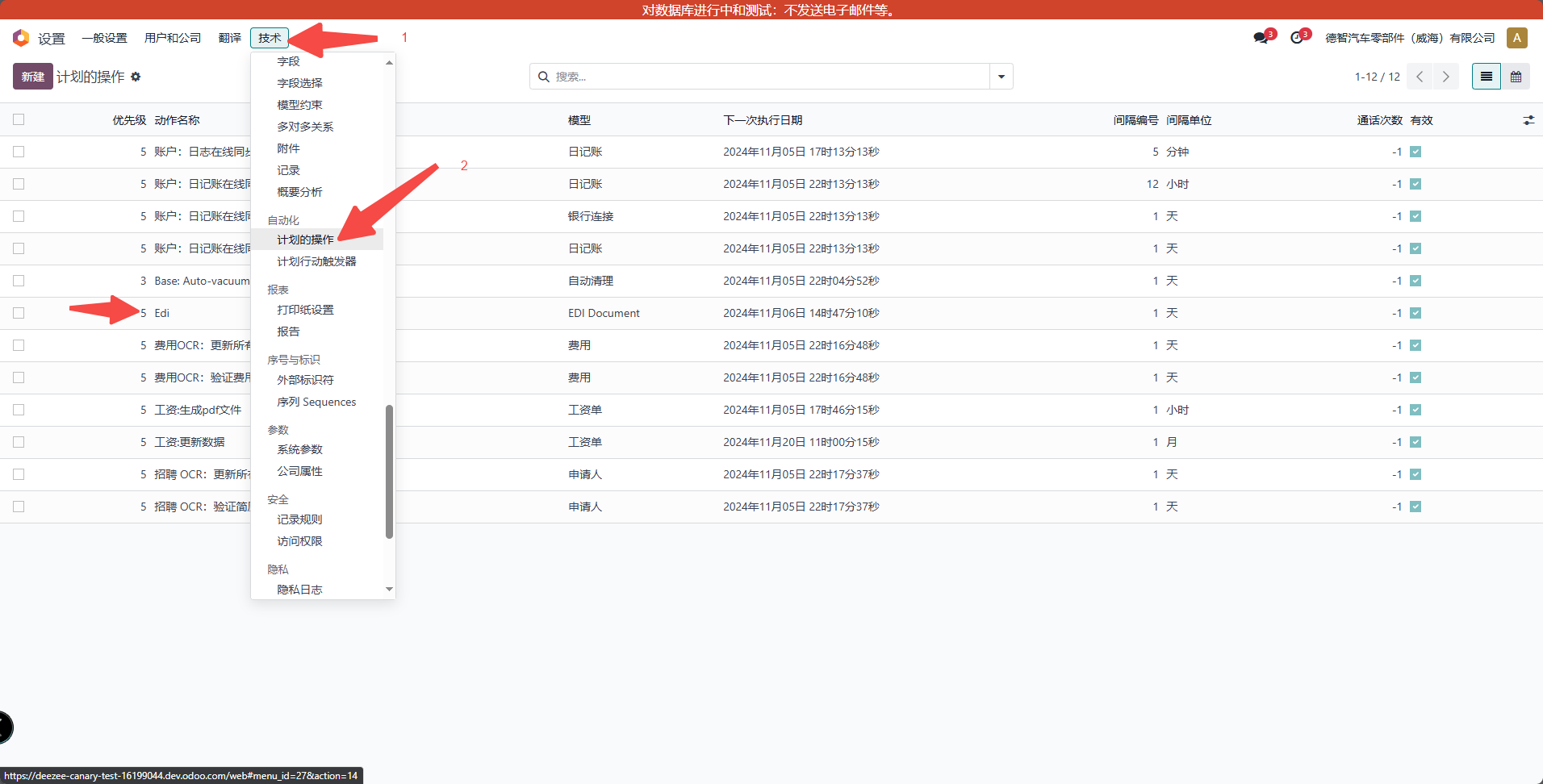Expand the search options dropdown arrow

(x=1001, y=77)
